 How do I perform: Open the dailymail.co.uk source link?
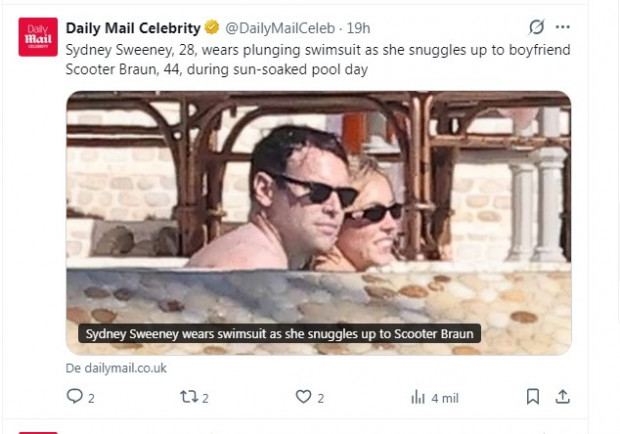pos(116,368)
